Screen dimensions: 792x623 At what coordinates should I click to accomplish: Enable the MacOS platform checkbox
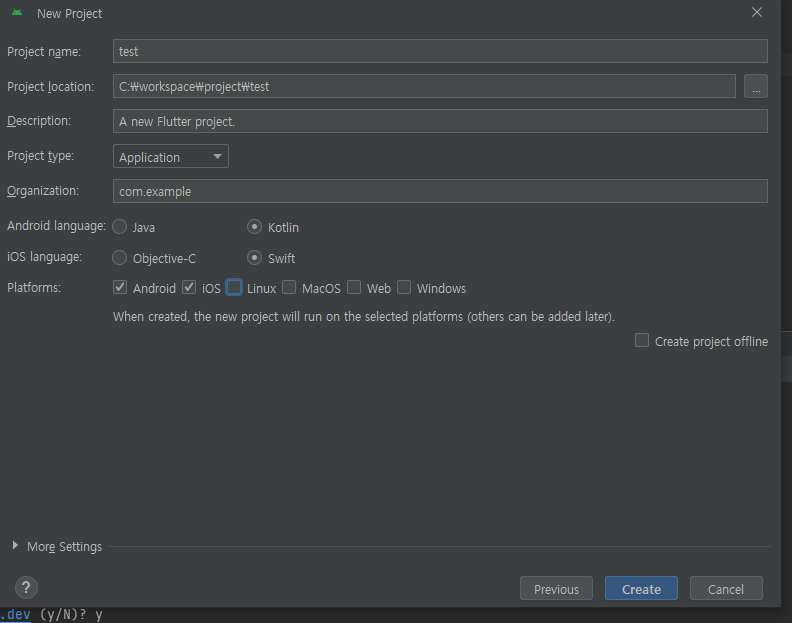coord(289,287)
